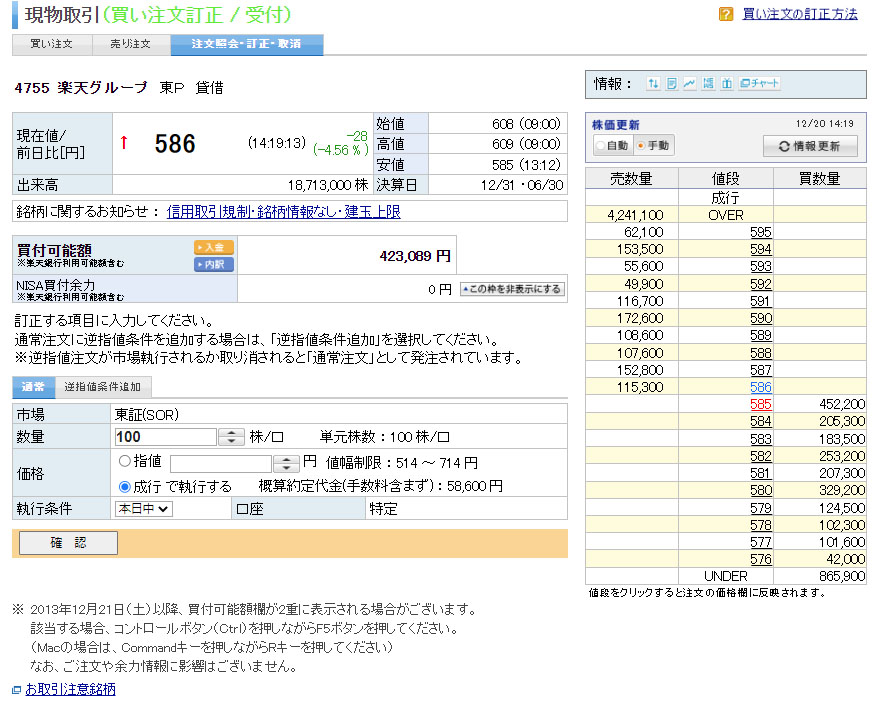This screenshot has width=876, height=712.
Task: Open the チャート popup chart button
Action: [760, 84]
